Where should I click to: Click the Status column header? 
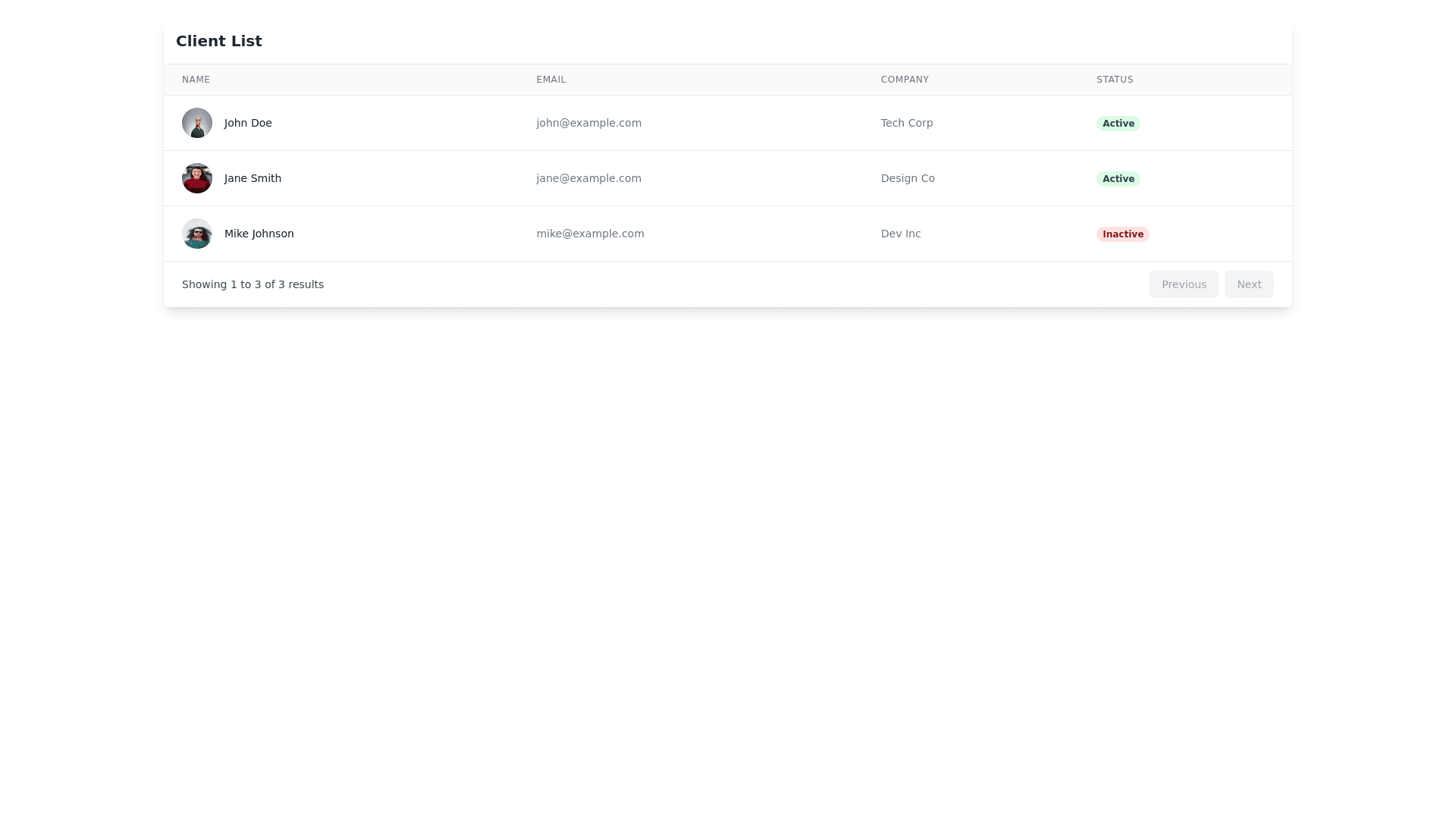click(x=1115, y=80)
